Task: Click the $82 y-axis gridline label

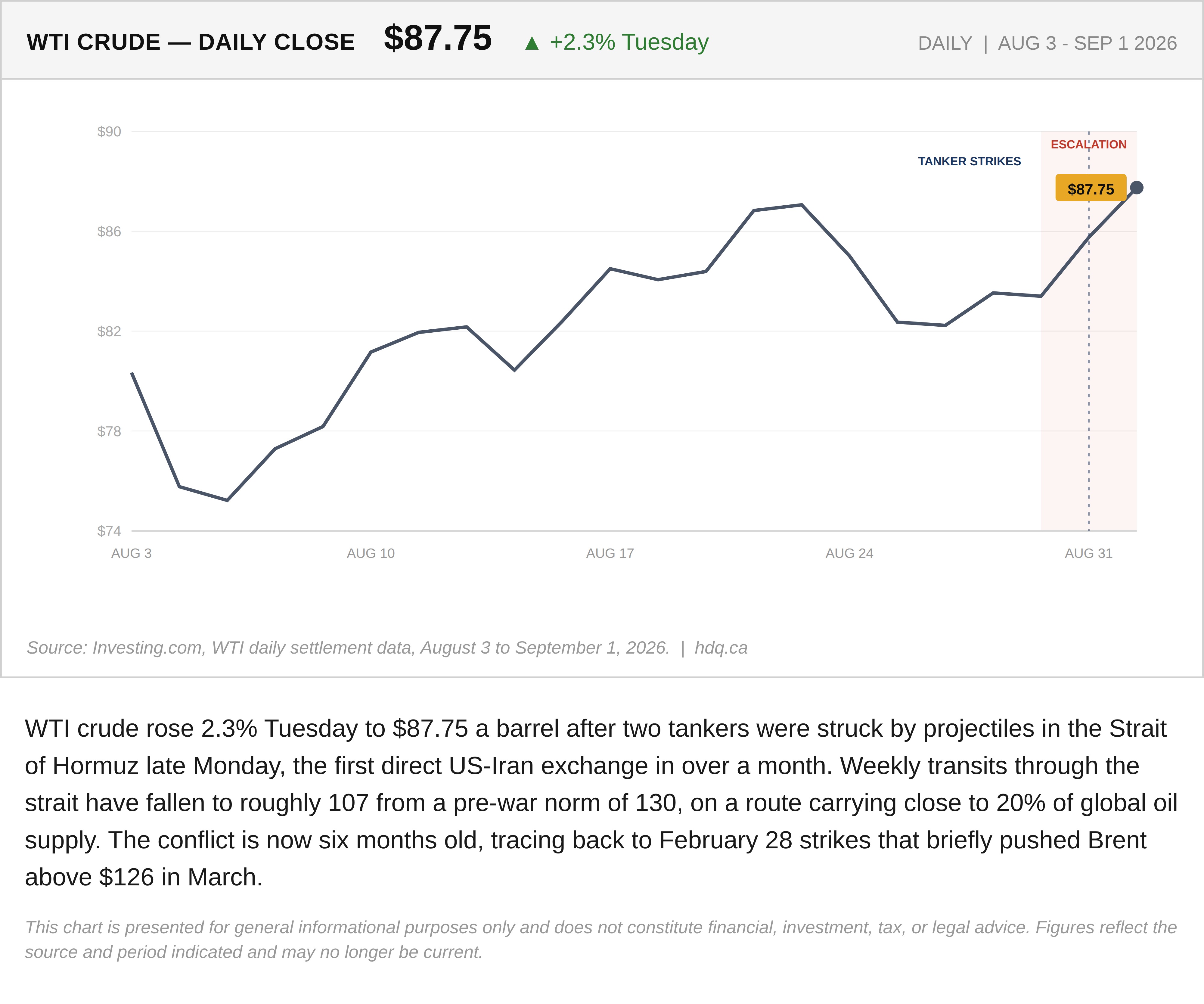Action: pyautogui.click(x=109, y=331)
